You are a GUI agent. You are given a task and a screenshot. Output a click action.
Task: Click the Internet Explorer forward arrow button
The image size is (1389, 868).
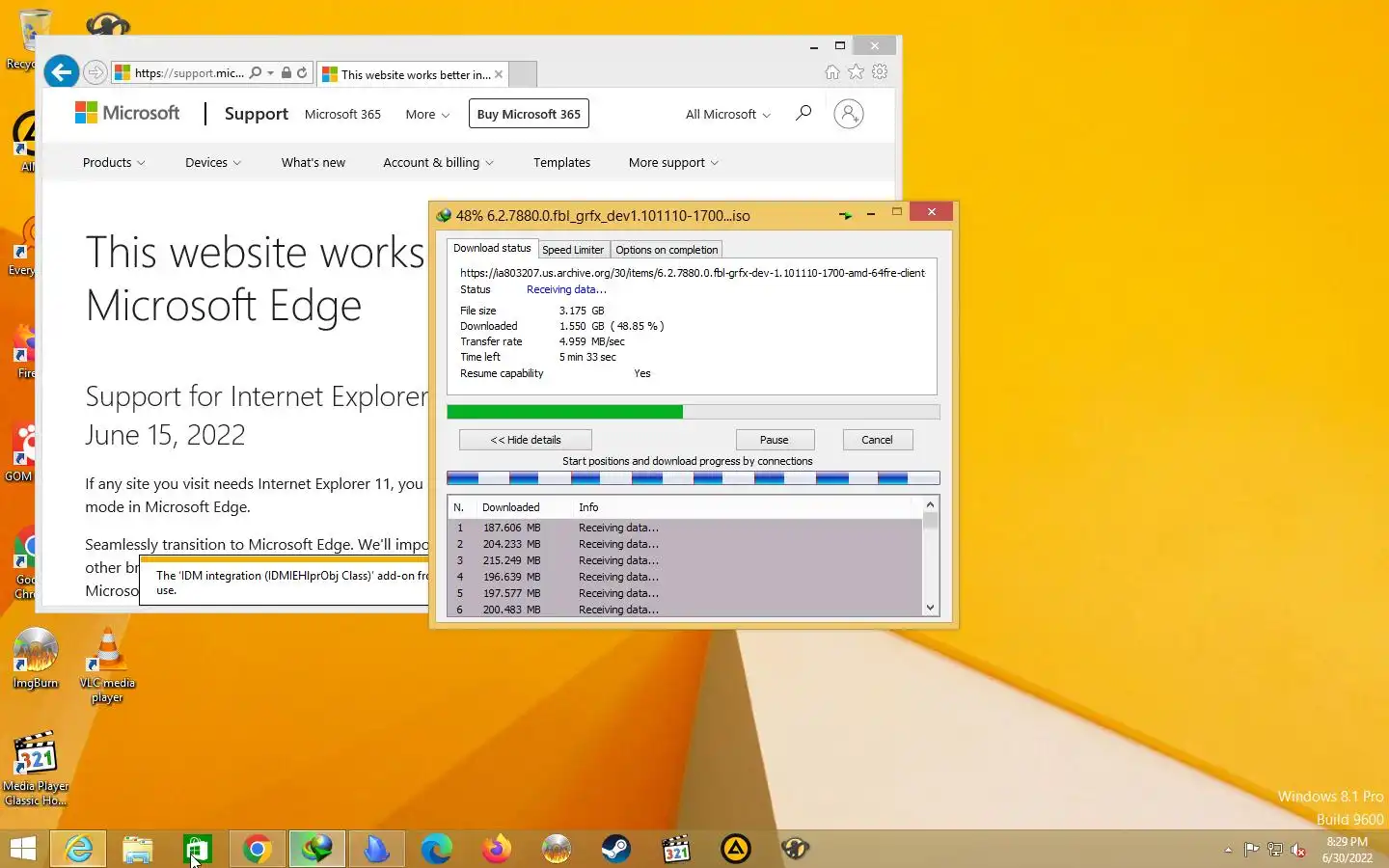click(x=95, y=72)
